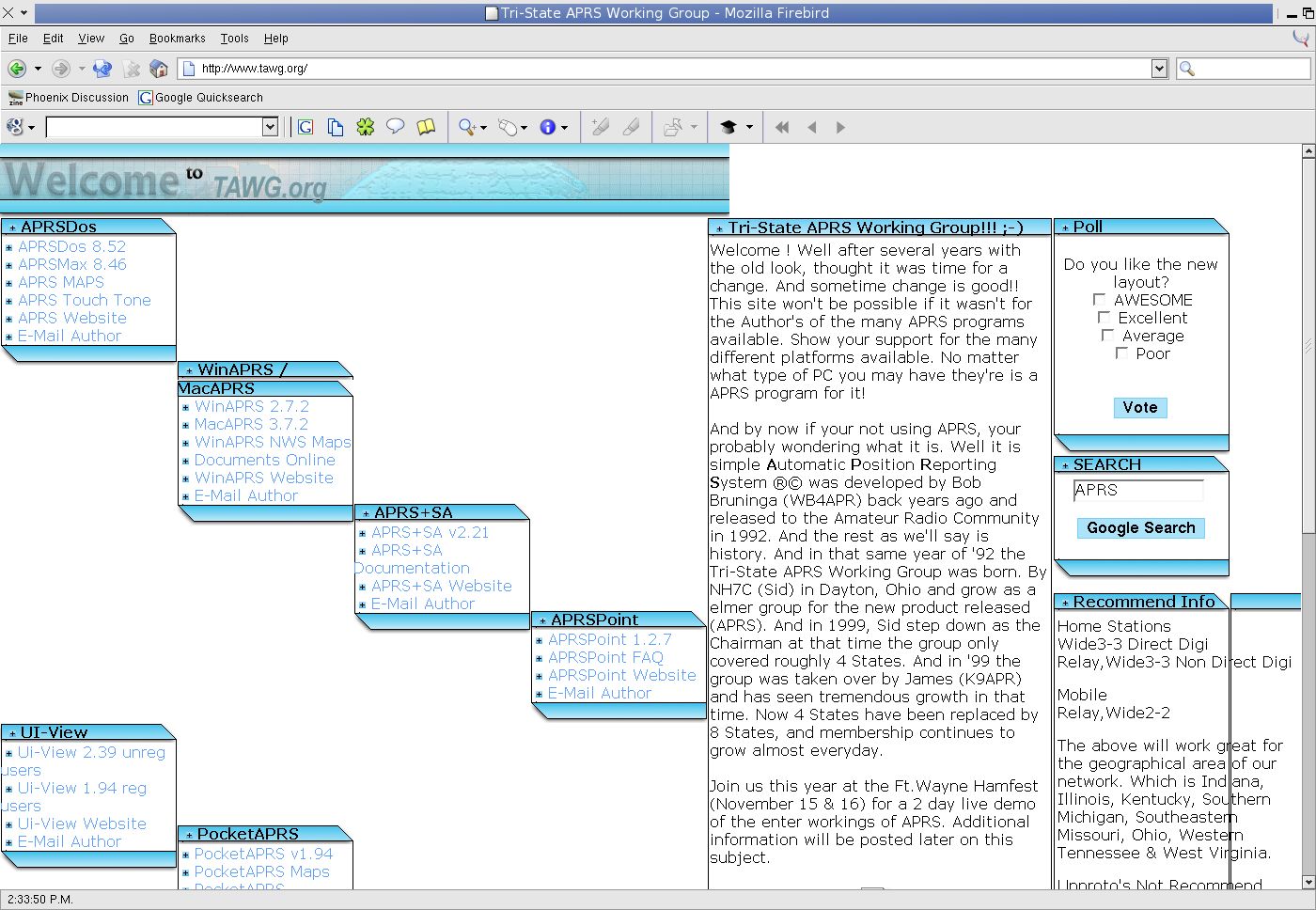Open the APRS+SA v2.21 link
The image size is (1316, 910).
click(431, 532)
